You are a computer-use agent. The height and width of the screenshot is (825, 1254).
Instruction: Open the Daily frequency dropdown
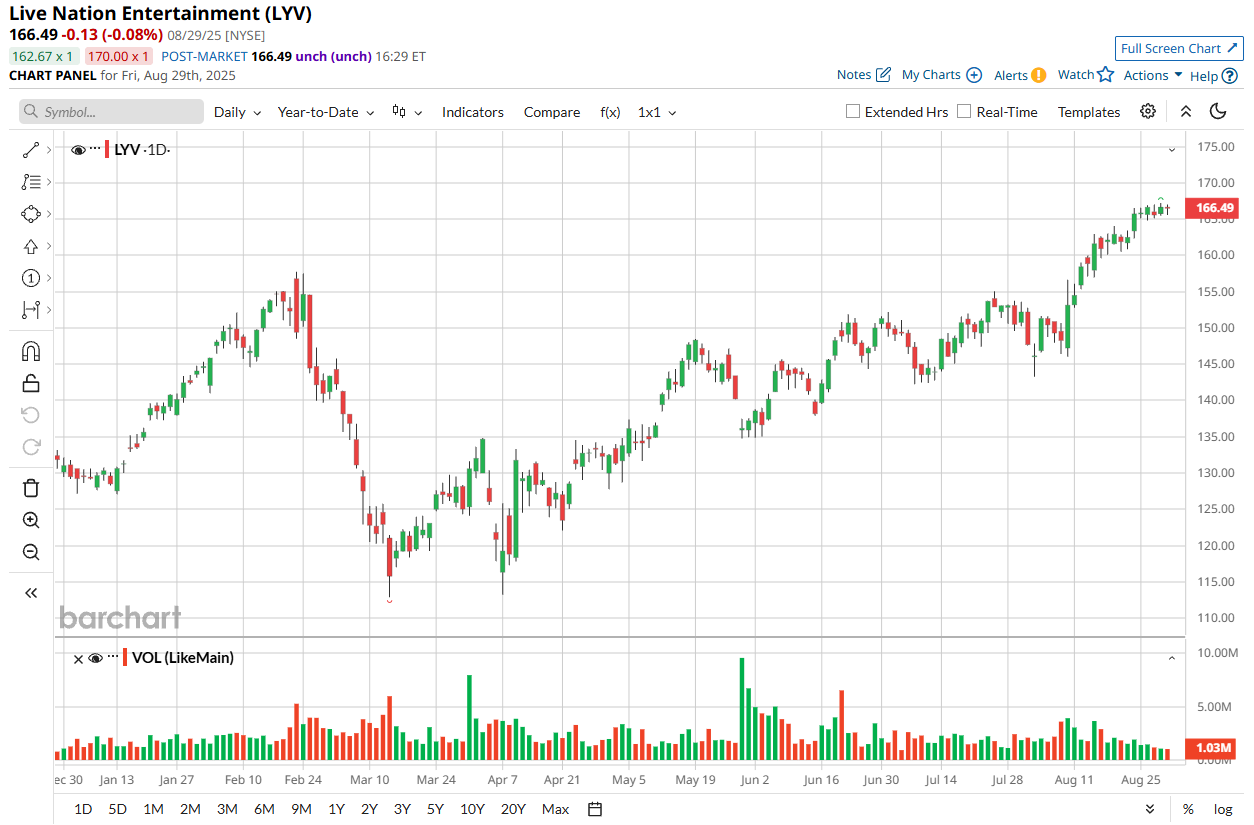coord(238,112)
